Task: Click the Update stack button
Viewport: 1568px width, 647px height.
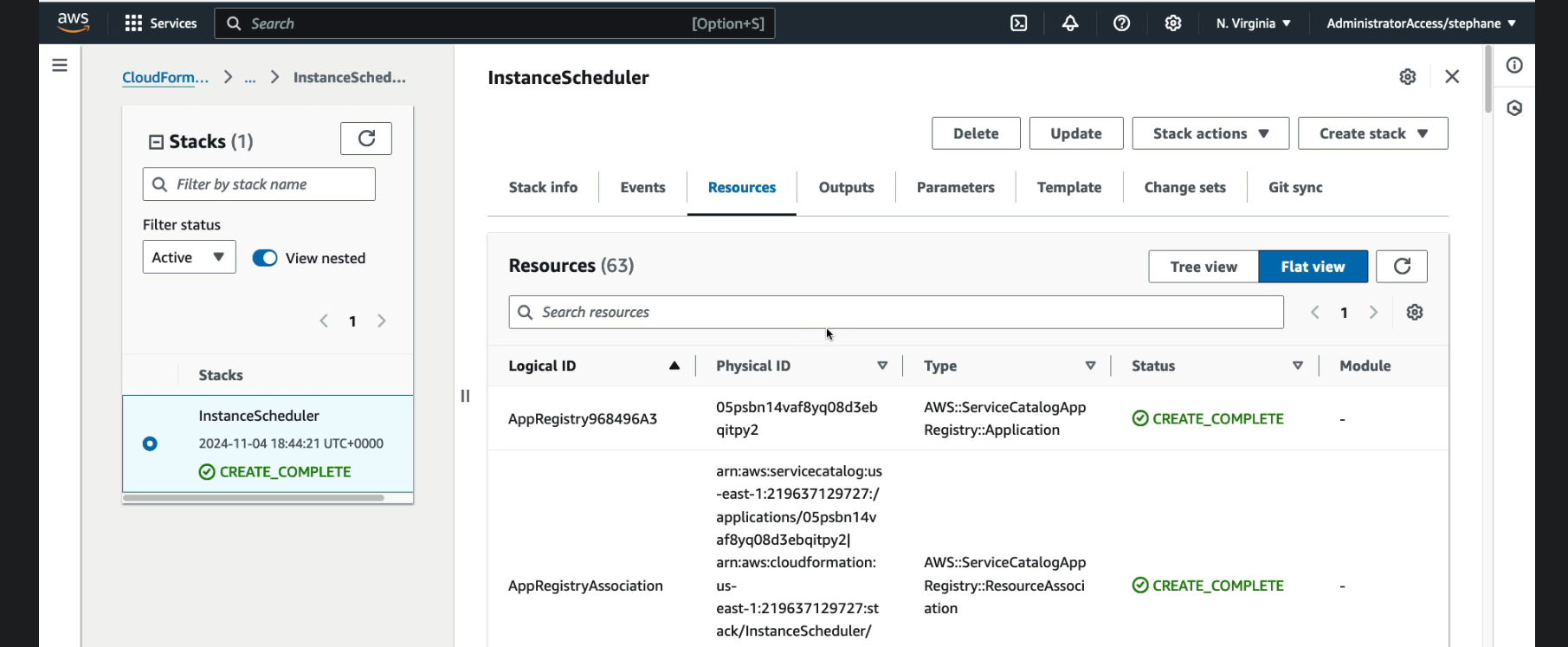Action: point(1076,133)
